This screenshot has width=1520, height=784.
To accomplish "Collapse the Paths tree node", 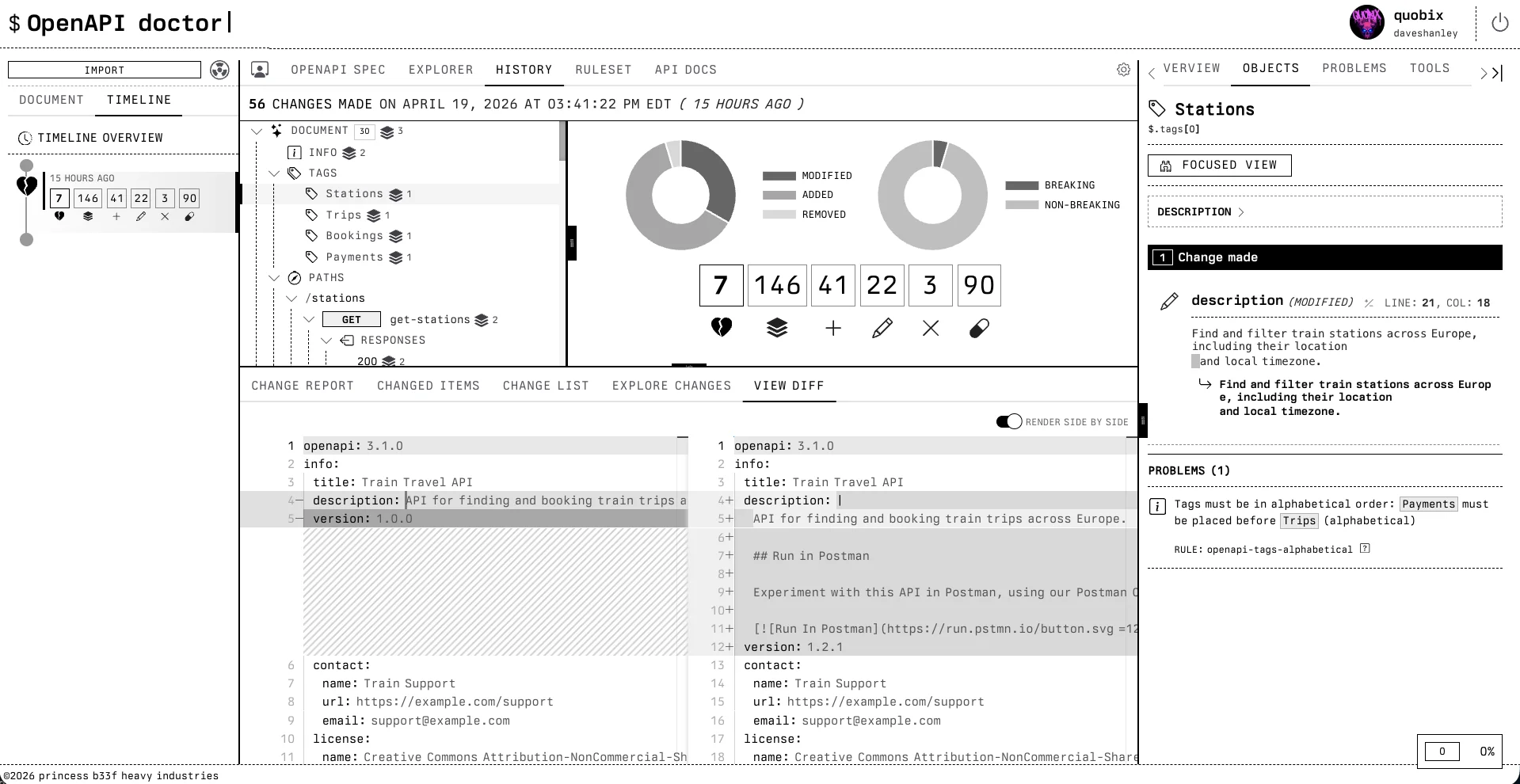I will click(x=274, y=278).
